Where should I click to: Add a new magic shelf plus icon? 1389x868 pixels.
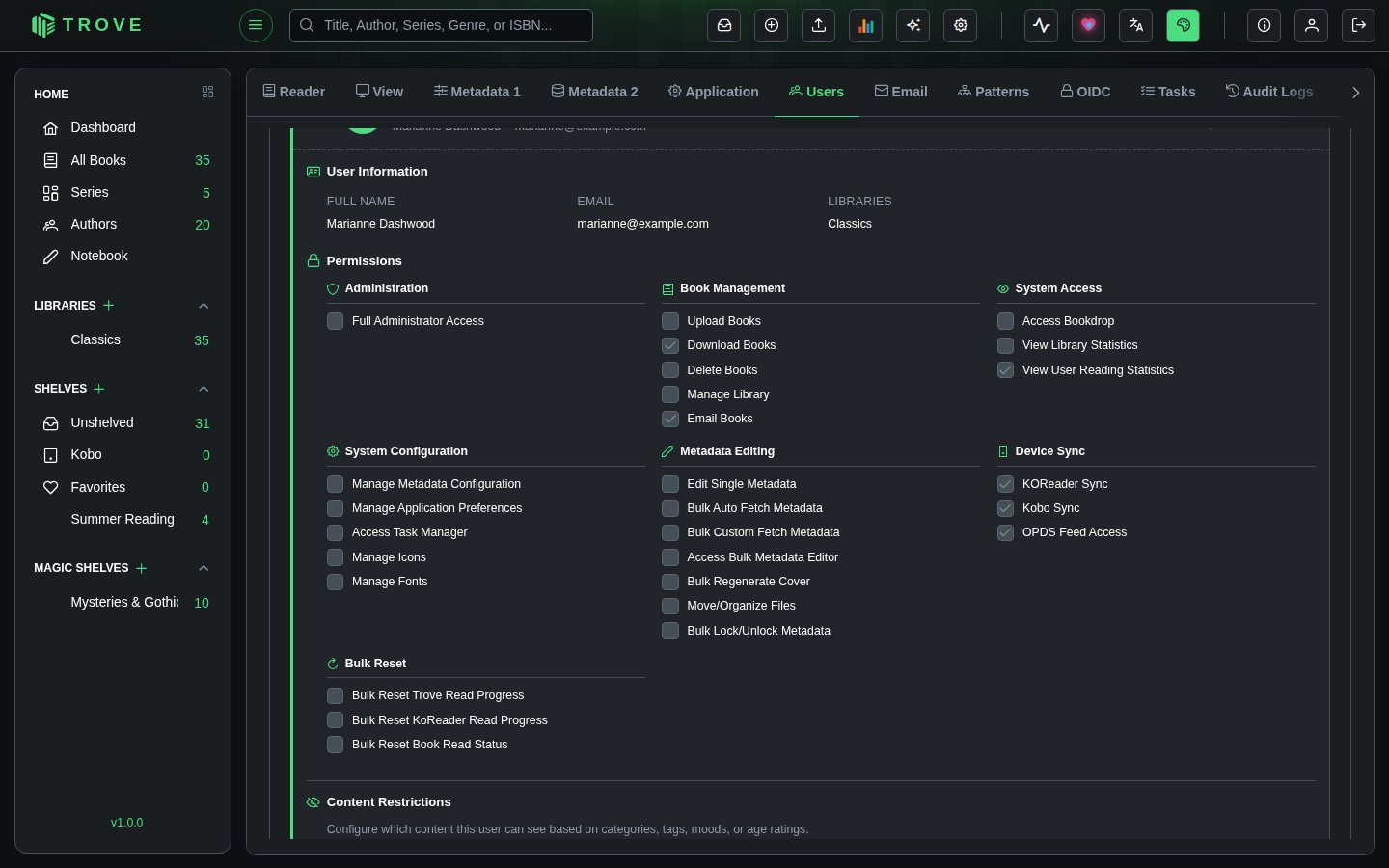142,568
